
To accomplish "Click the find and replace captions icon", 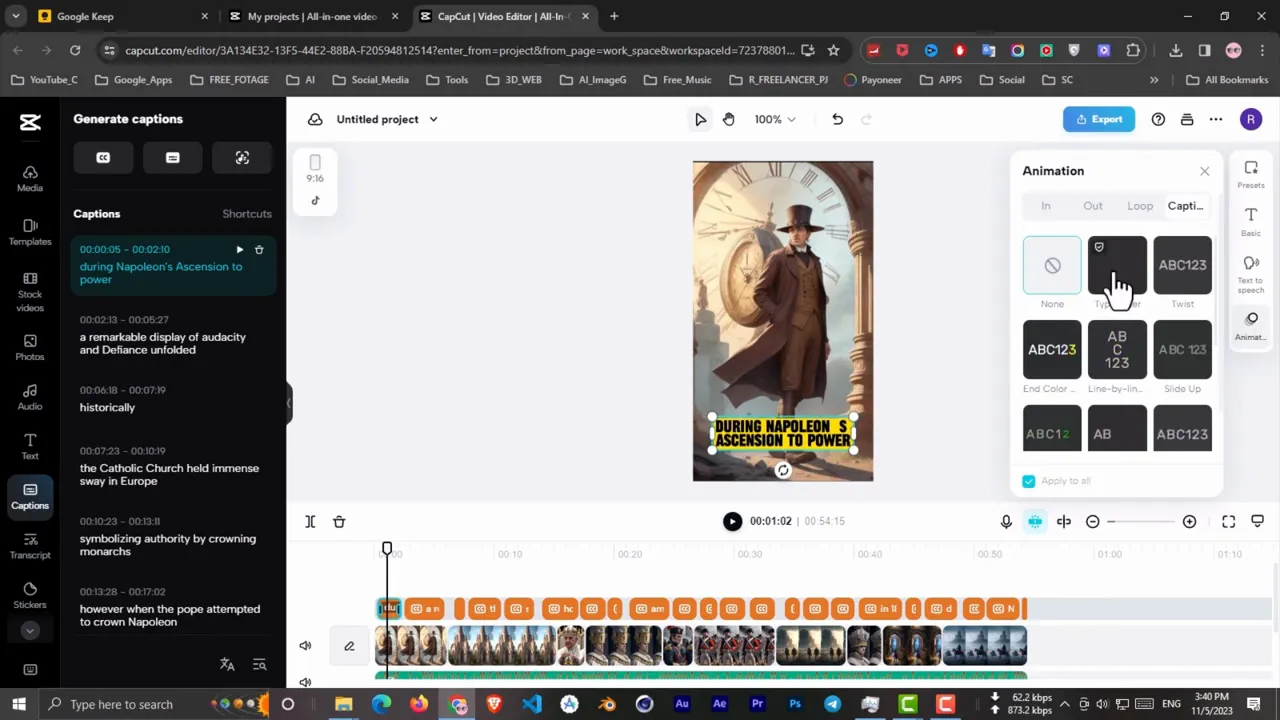I will click(259, 665).
